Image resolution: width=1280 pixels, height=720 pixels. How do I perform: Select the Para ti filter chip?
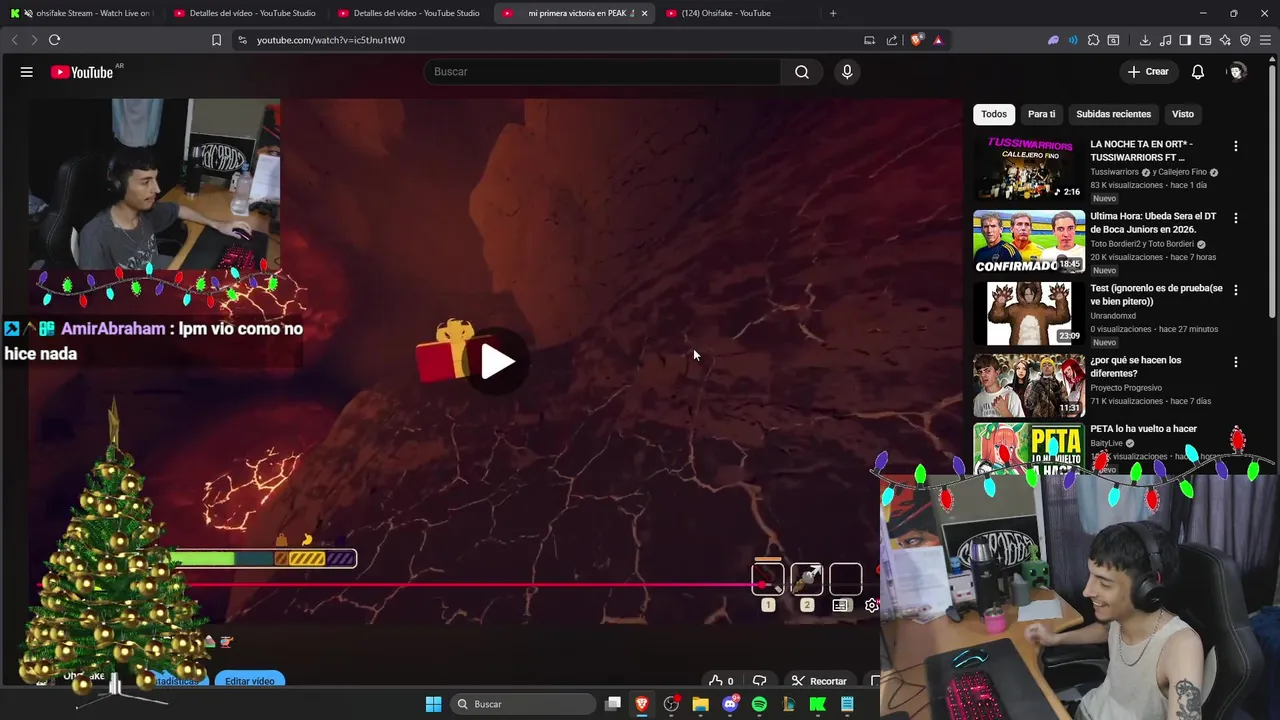(x=1041, y=114)
